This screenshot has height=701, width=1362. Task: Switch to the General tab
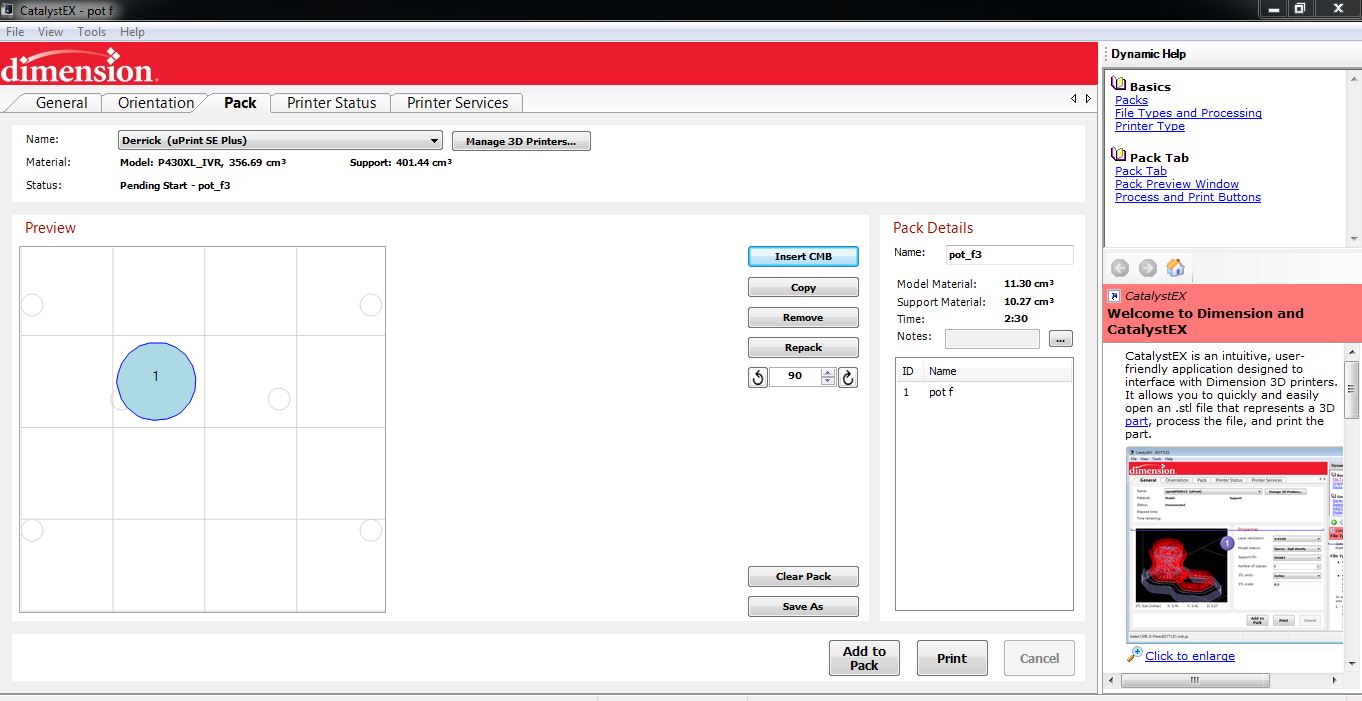pos(61,103)
